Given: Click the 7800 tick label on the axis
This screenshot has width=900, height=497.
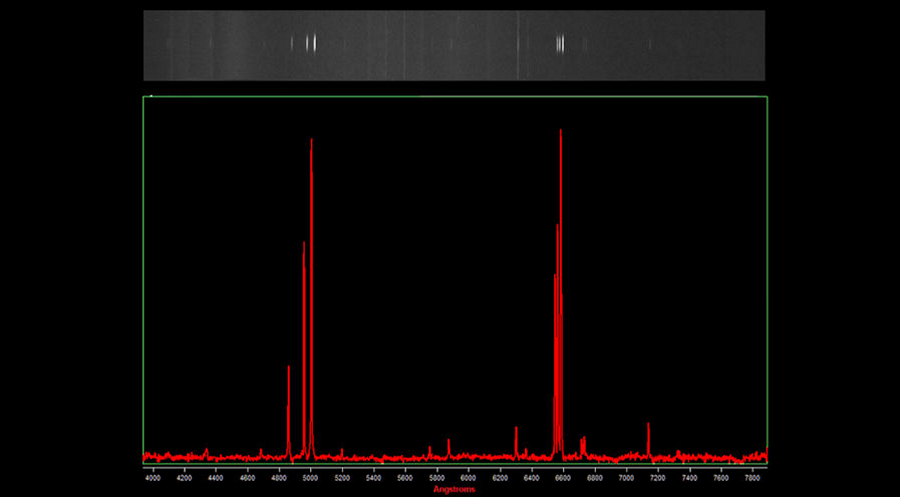Looking at the screenshot, I should (752, 479).
